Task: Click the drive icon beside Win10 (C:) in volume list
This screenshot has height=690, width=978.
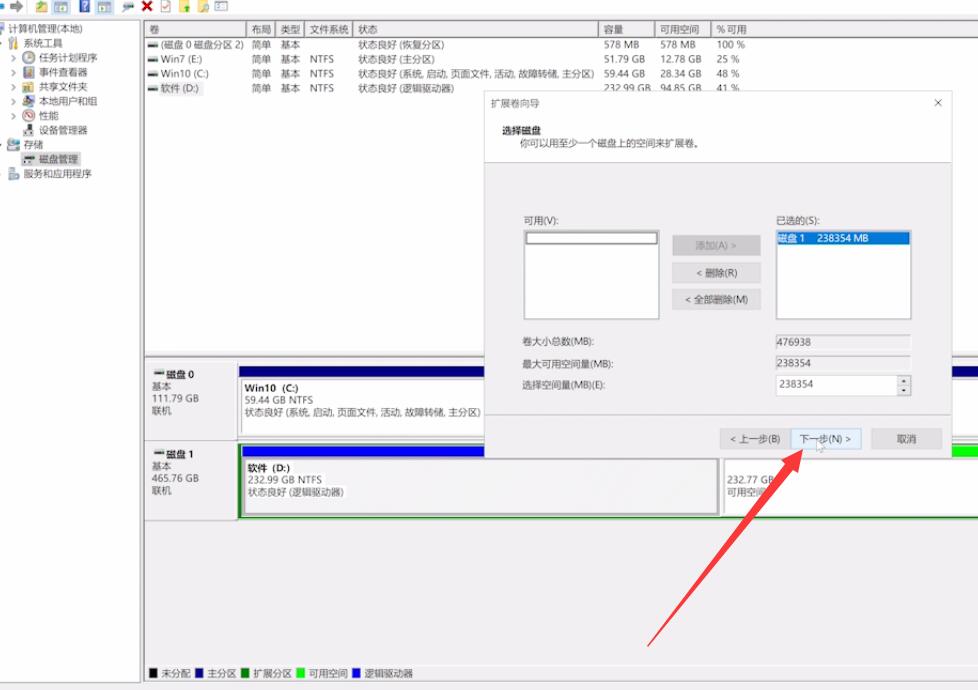Action: click(153, 74)
